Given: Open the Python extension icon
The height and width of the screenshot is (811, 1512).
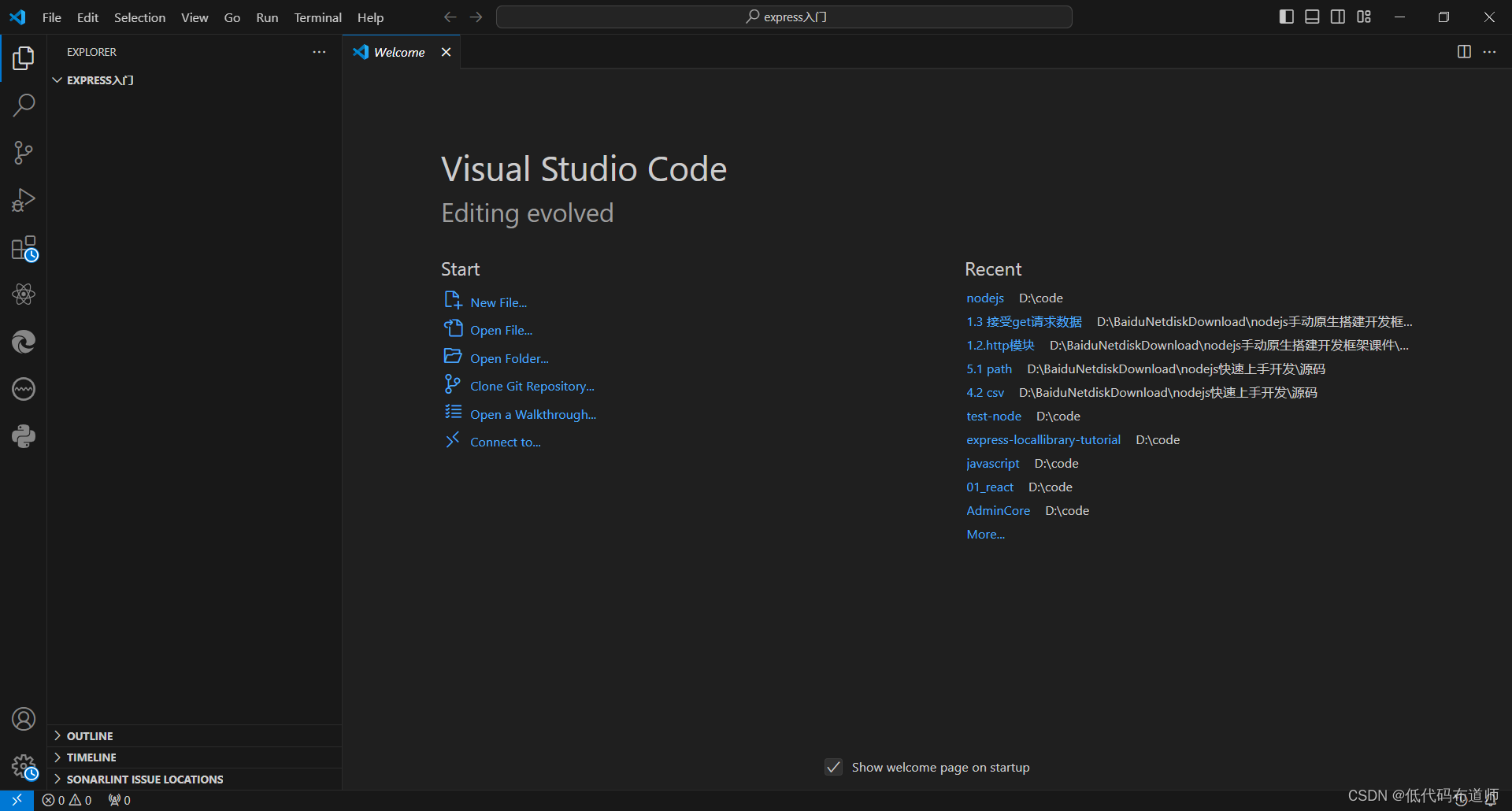Looking at the screenshot, I should click(24, 436).
